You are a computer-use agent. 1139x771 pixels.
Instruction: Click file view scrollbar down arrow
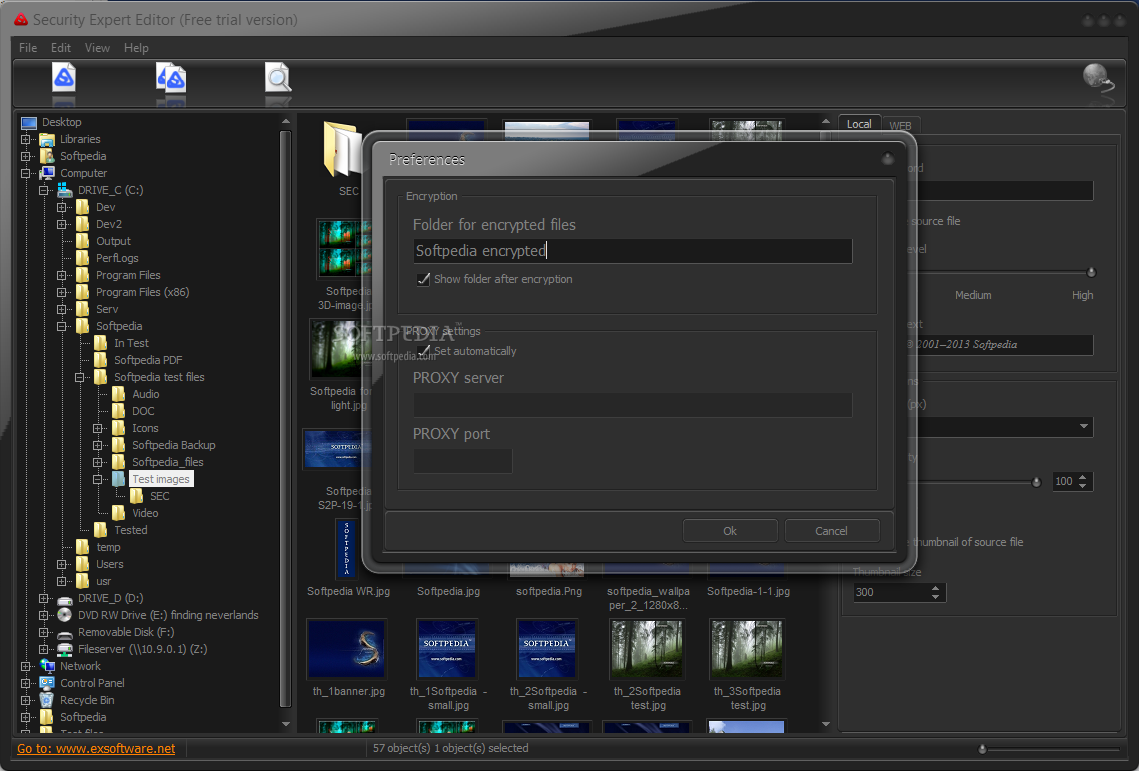(x=826, y=724)
